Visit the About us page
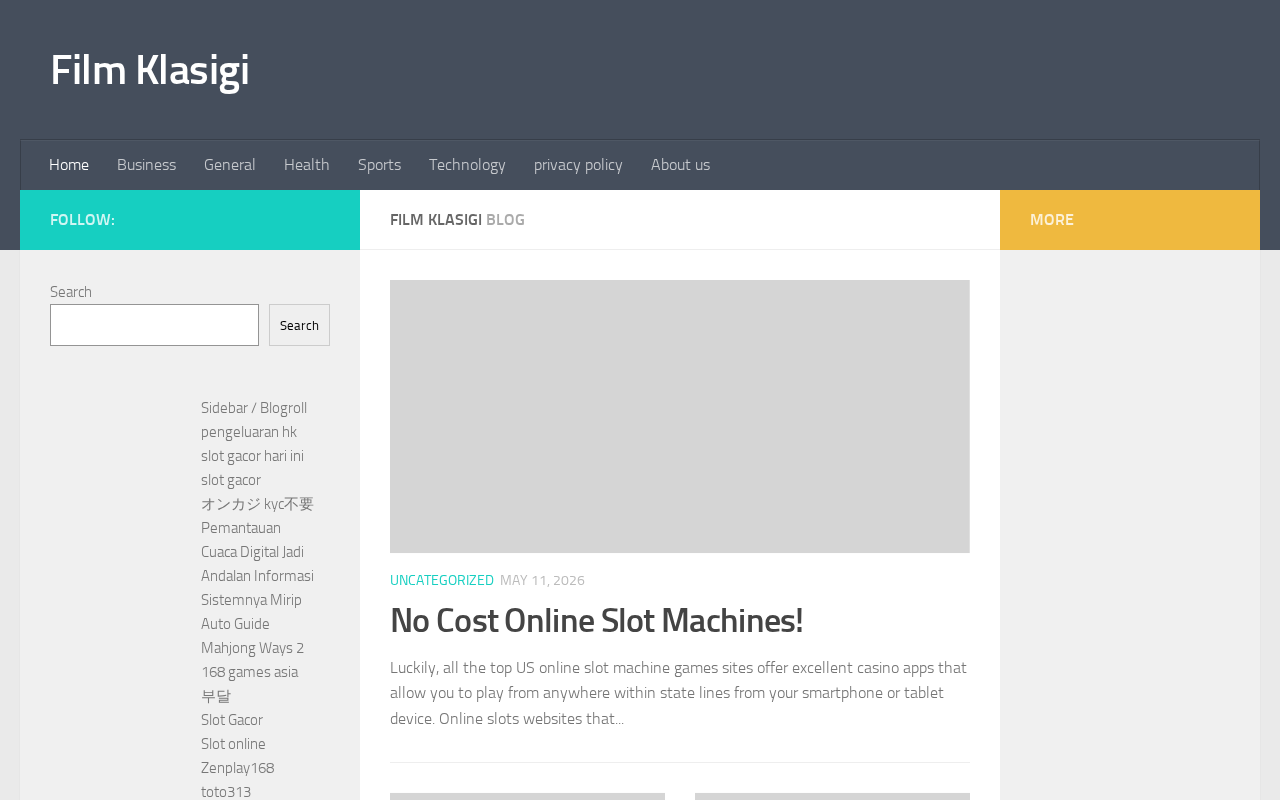The image size is (1280, 800). tap(680, 165)
